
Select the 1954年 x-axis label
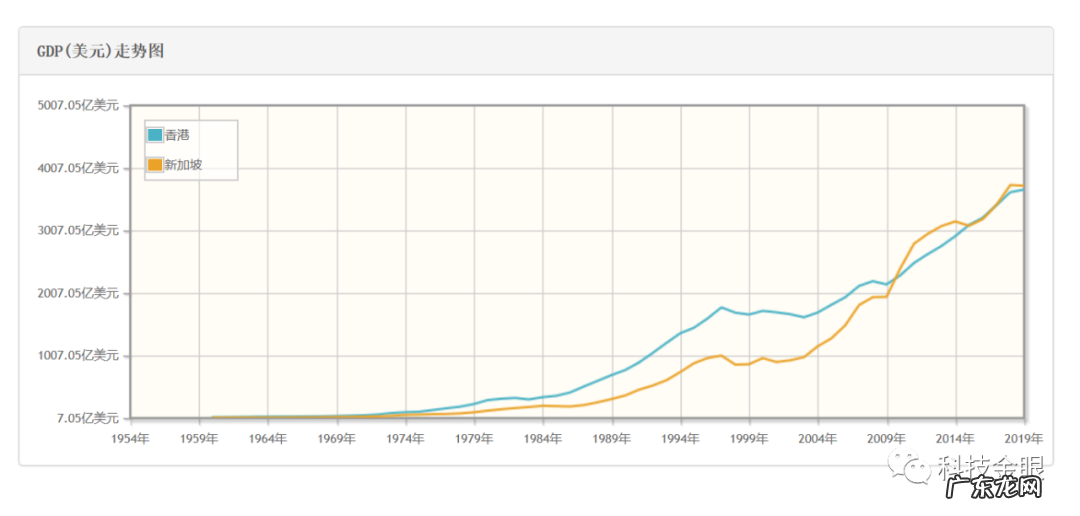[130, 438]
